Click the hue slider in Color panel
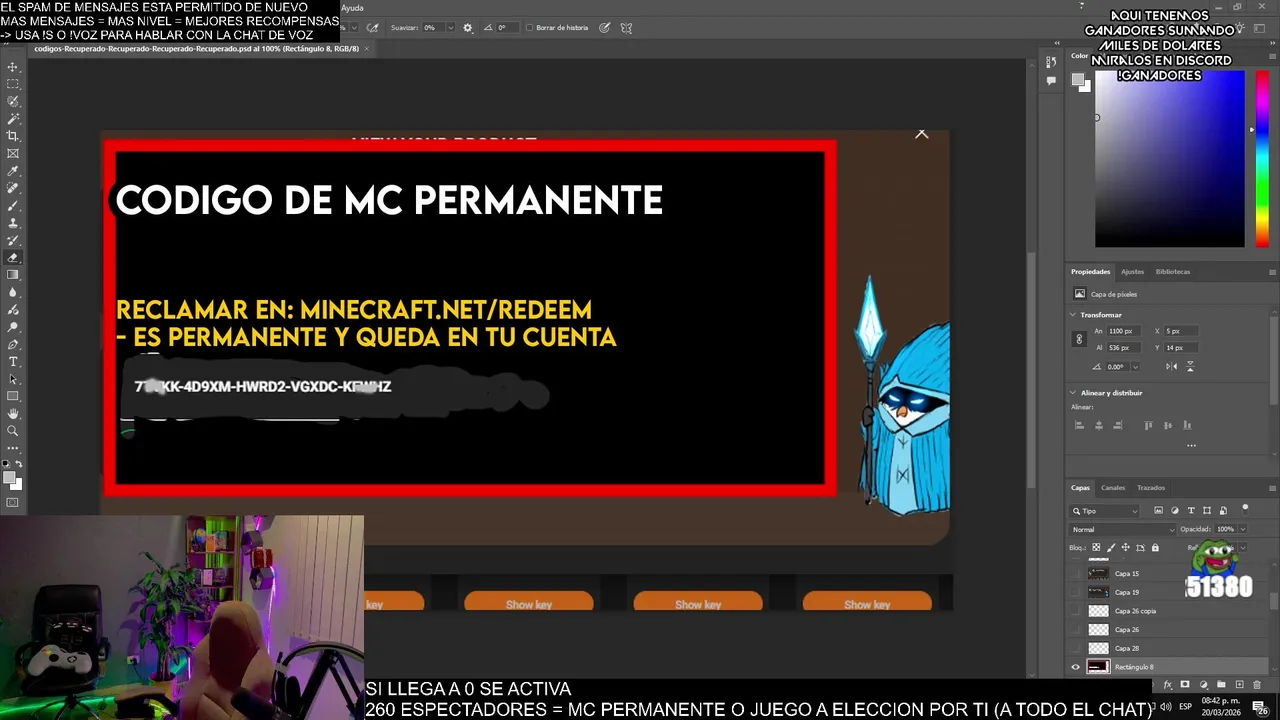This screenshot has width=1280, height=720. 1262,160
